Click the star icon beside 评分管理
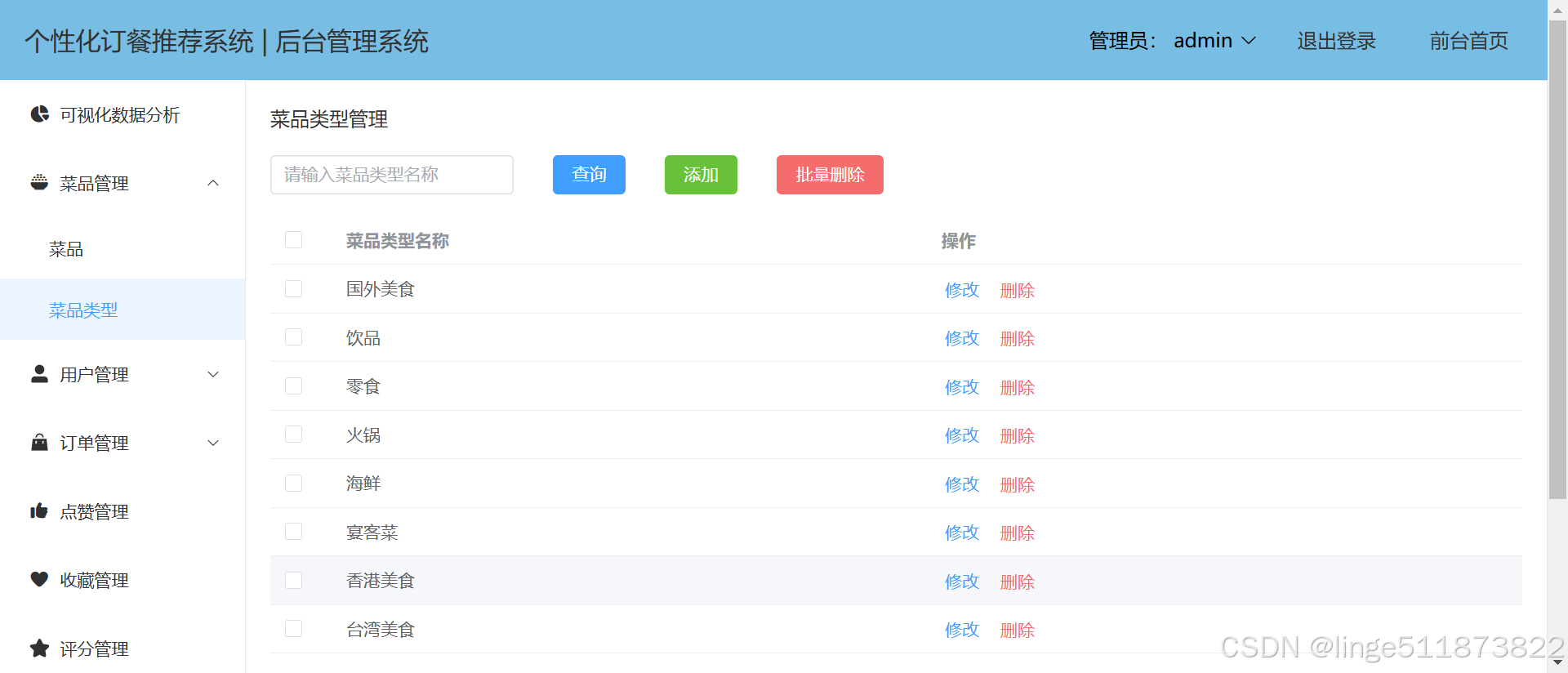 point(39,648)
